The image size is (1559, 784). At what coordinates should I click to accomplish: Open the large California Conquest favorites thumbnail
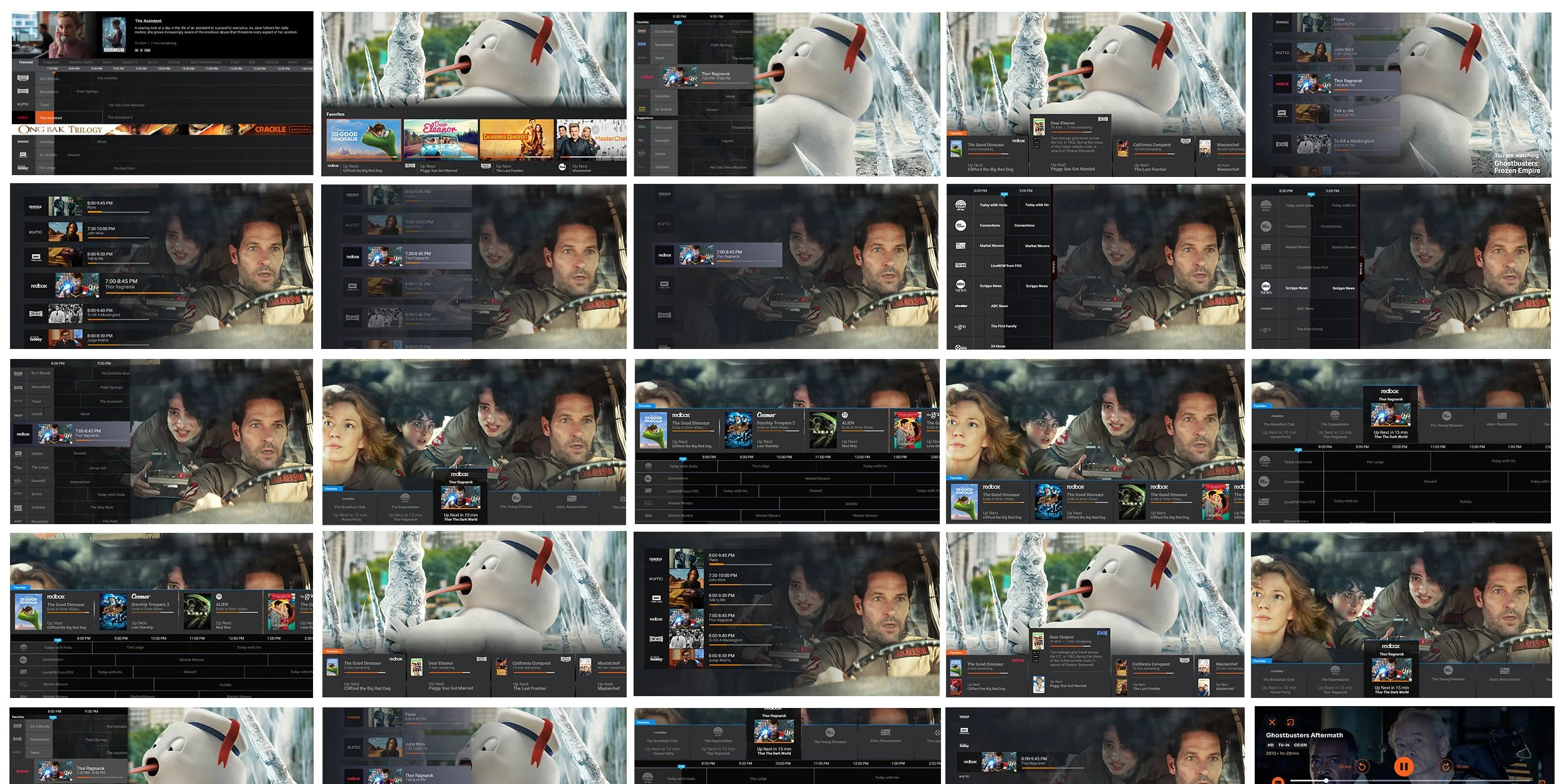[516, 140]
